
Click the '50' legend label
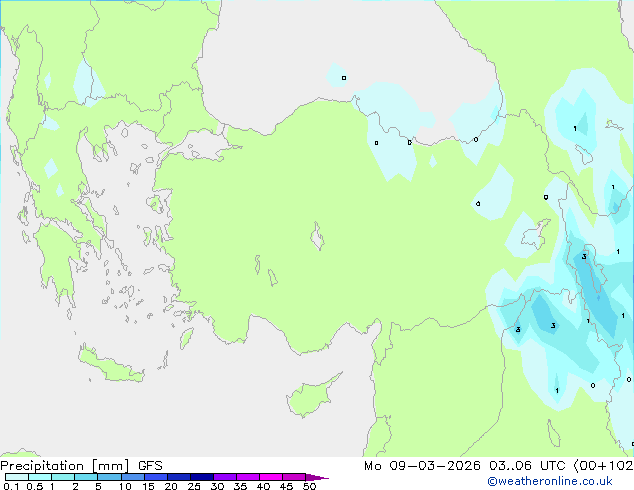click(310, 486)
